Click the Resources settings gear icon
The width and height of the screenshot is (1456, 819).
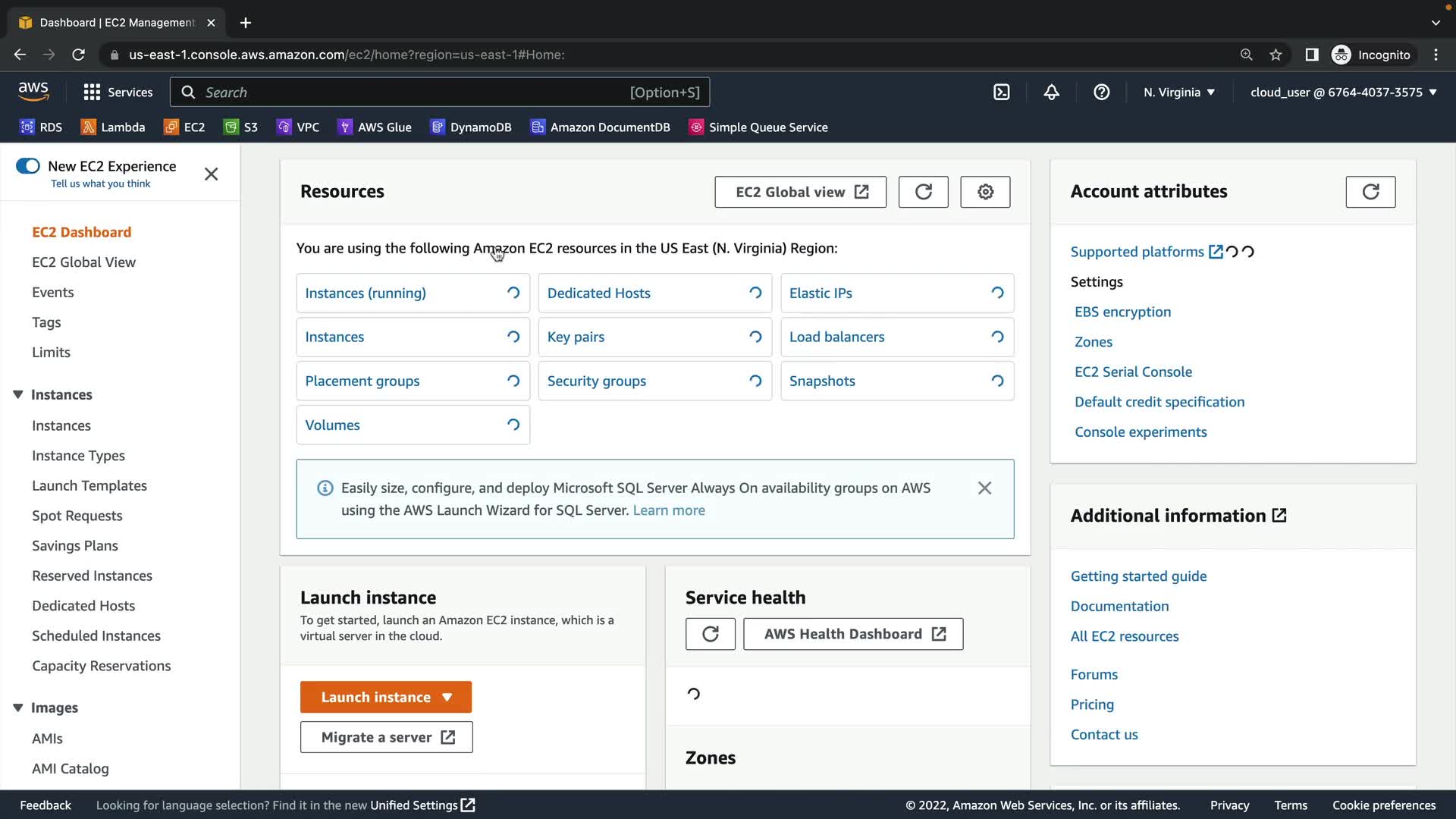(x=984, y=192)
